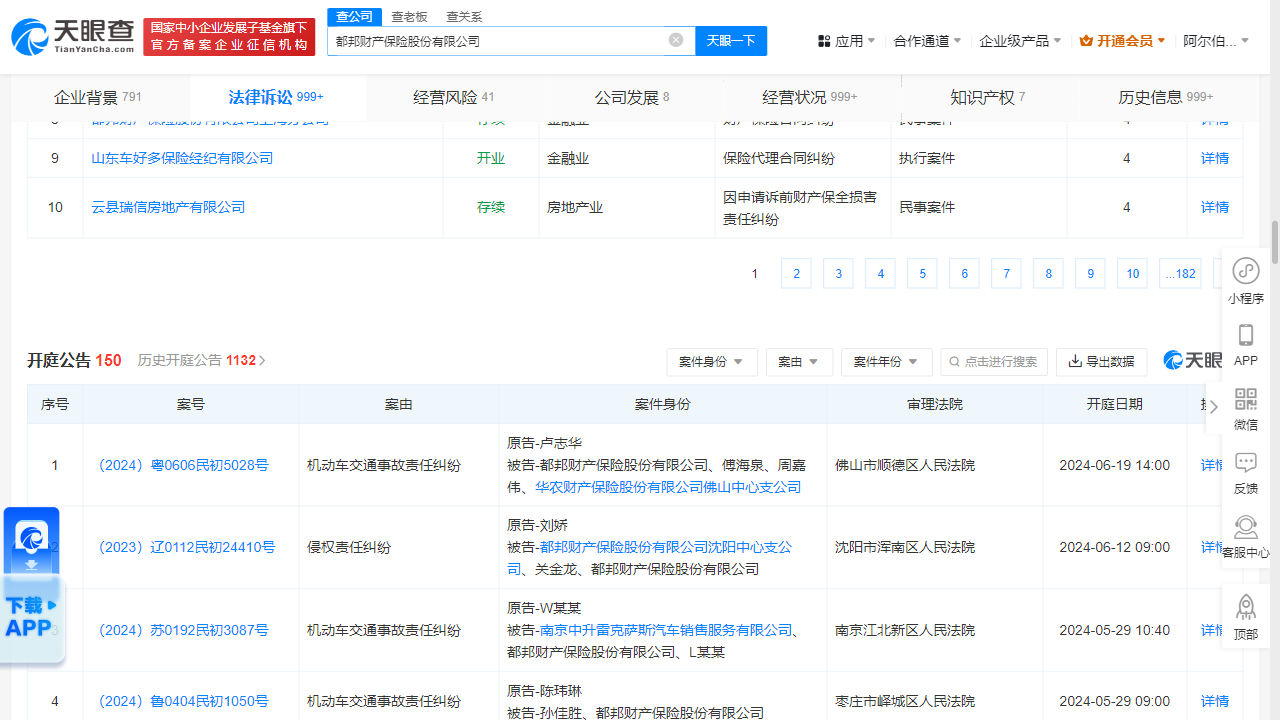Show the 微信 WeChat QR code icon
Image resolution: width=1280 pixels, height=720 pixels.
(1245, 410)
